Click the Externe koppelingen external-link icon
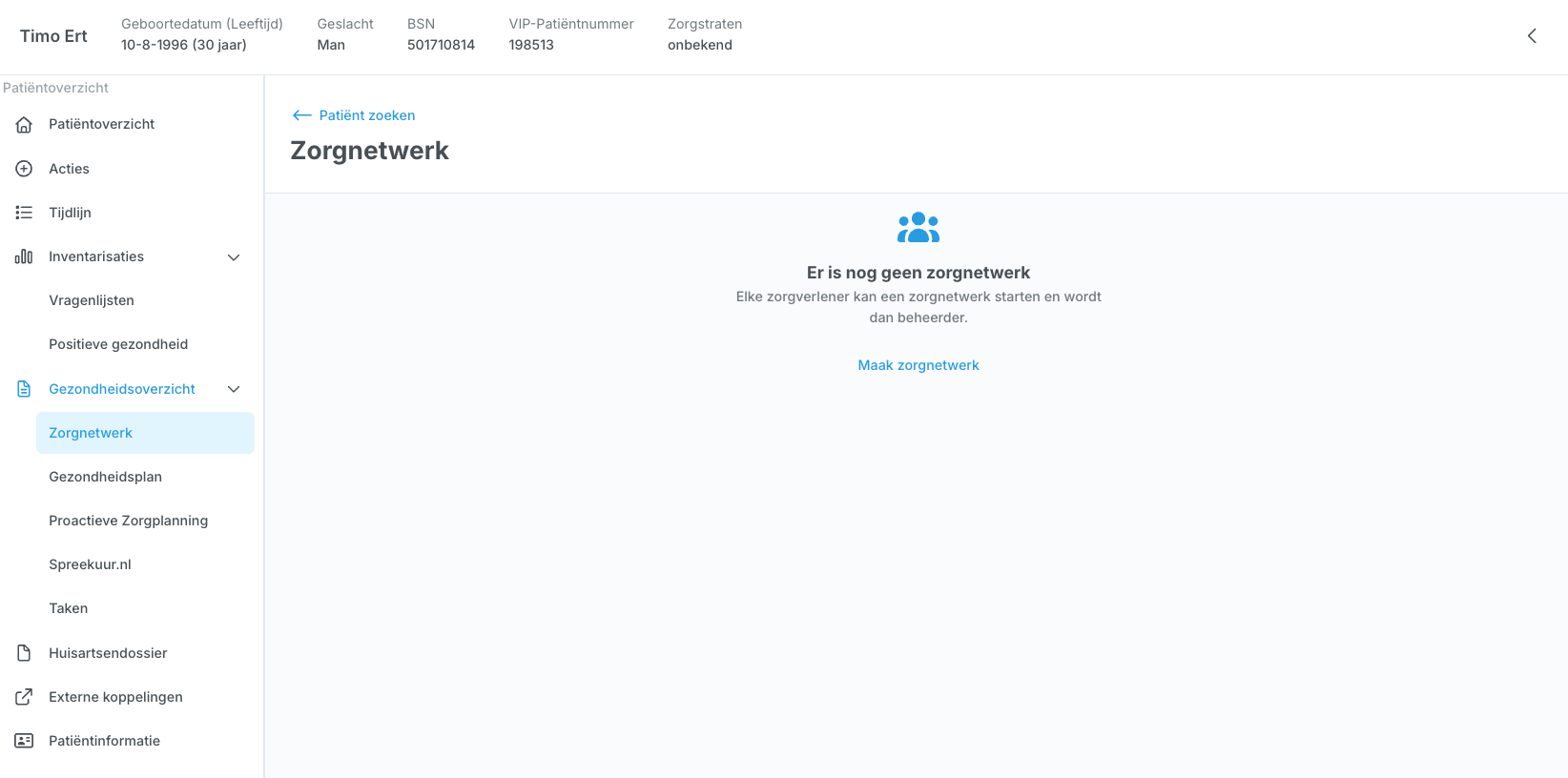Screen dimensions: 1568x778 (24, 697)
